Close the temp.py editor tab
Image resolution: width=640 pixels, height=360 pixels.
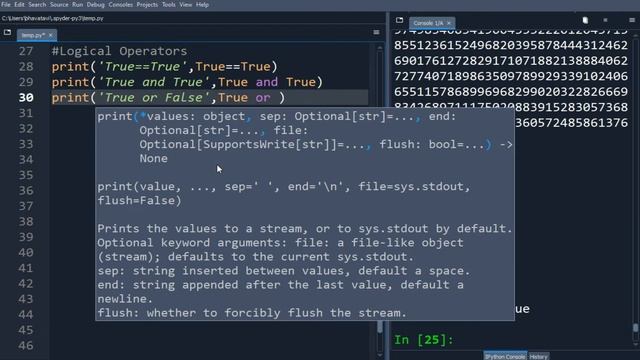click(51, 35)
